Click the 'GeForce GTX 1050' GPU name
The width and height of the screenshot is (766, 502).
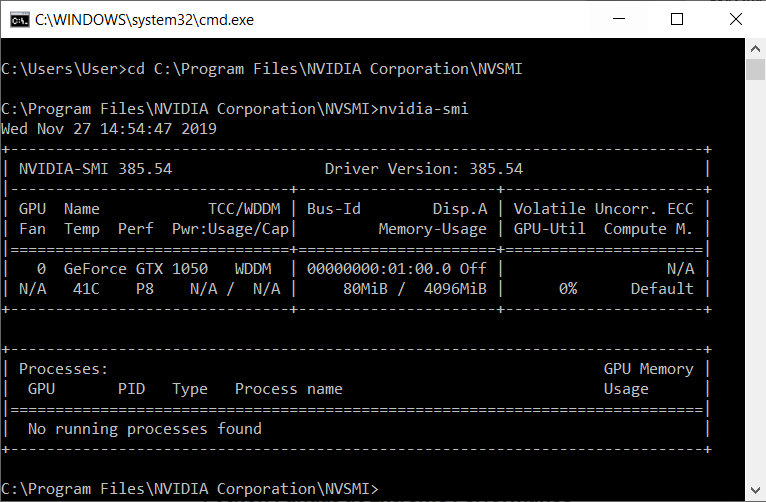[136, 269]
